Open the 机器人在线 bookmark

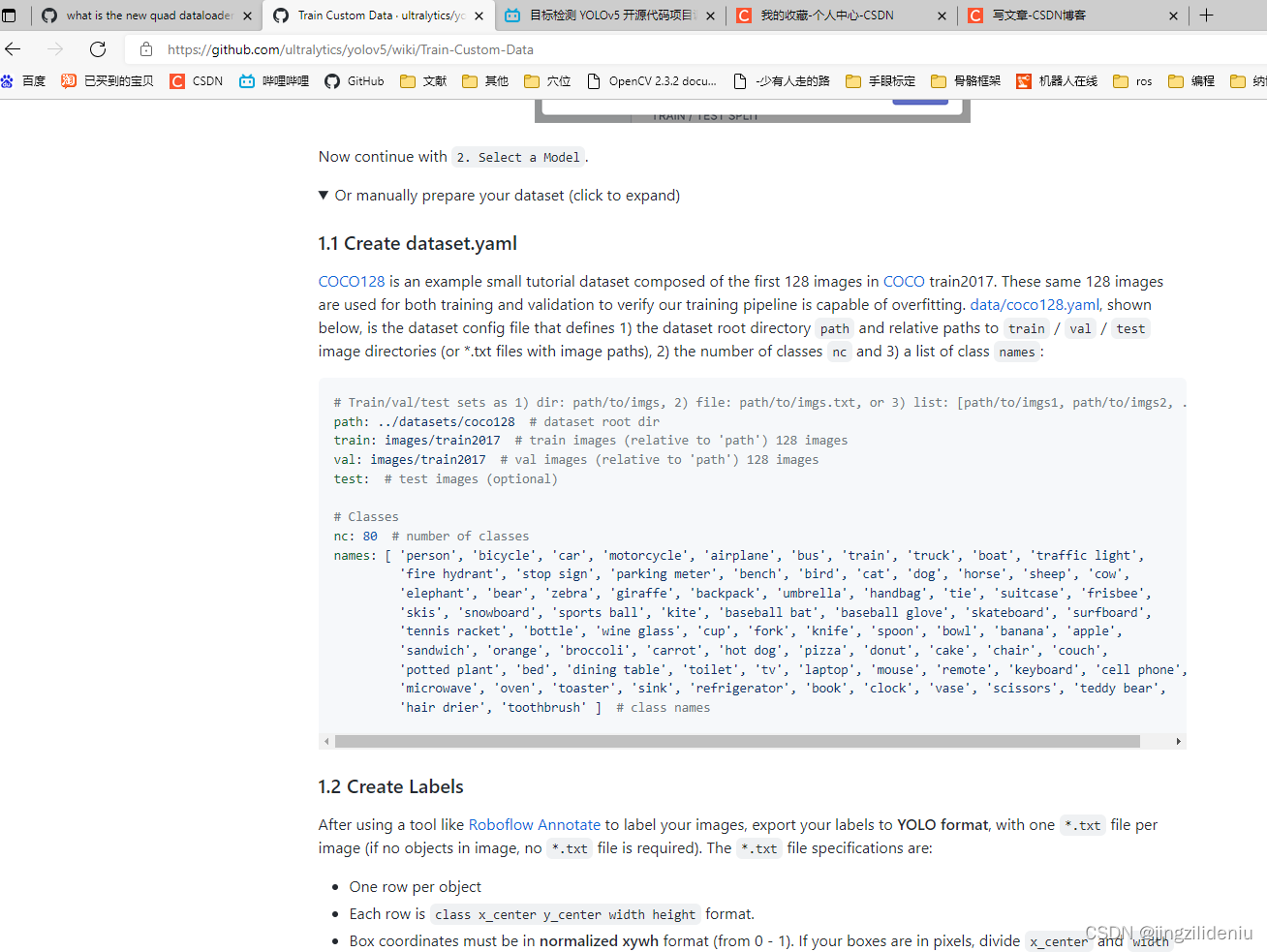point(1057,81)
